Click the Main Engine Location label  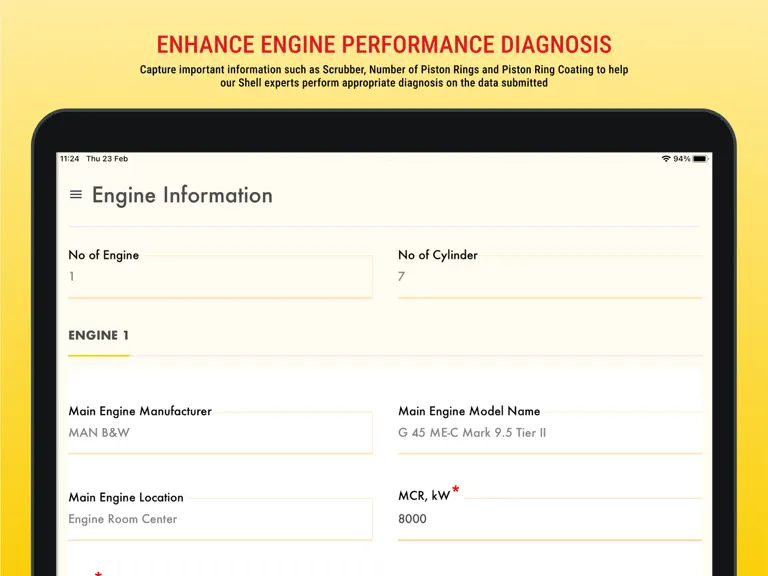click(x=126, y=497)
